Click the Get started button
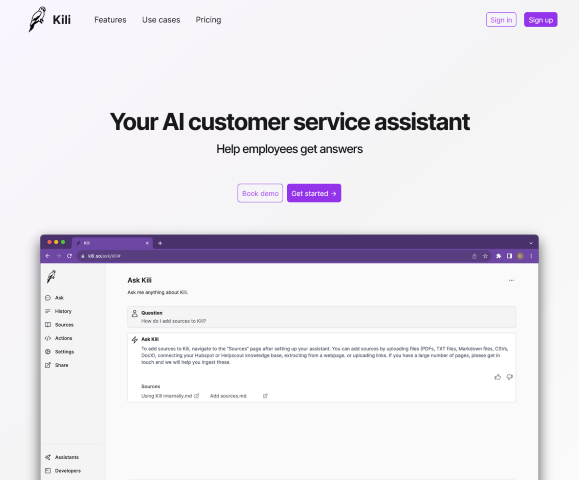Viewport: 579px width, 480px height. [314, 193]
